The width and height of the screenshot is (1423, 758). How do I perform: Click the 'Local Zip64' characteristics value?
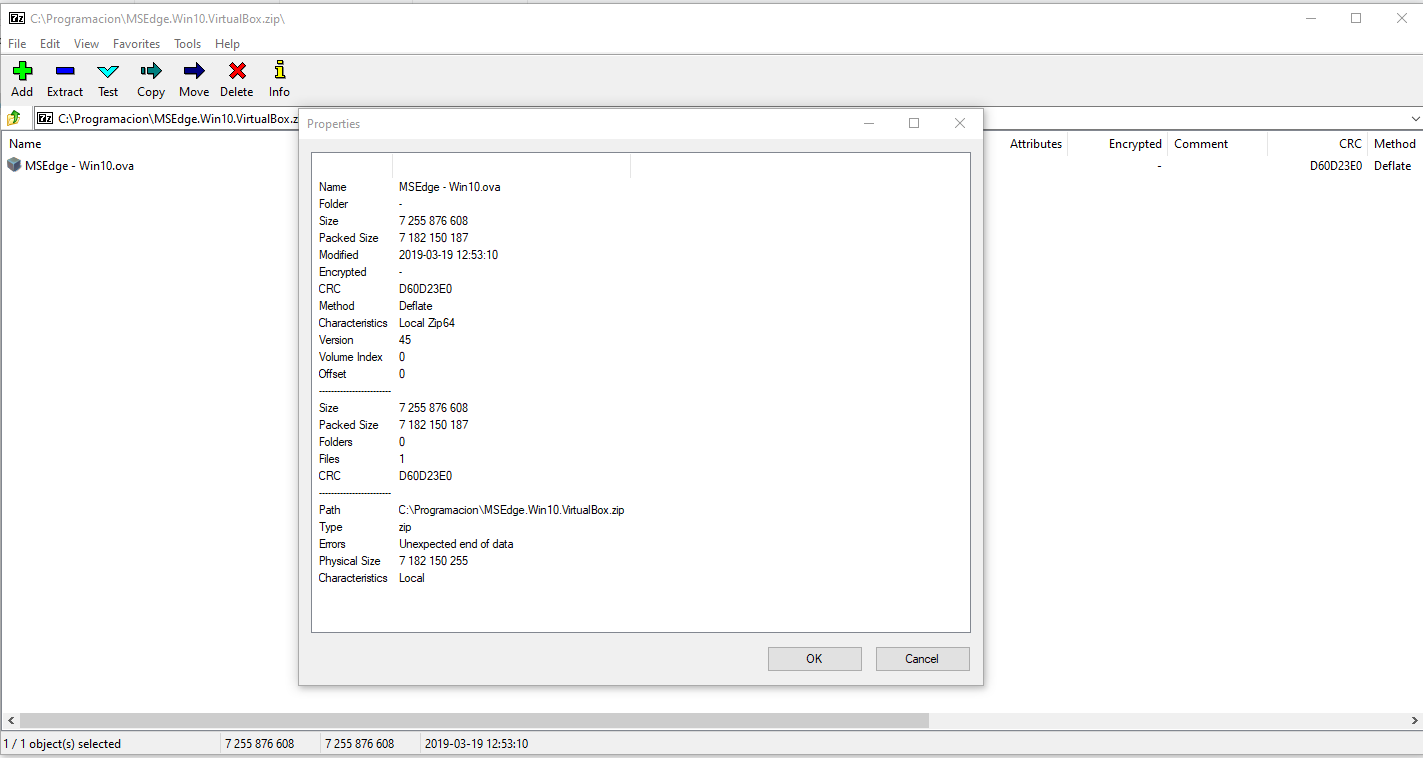[427, 323]
